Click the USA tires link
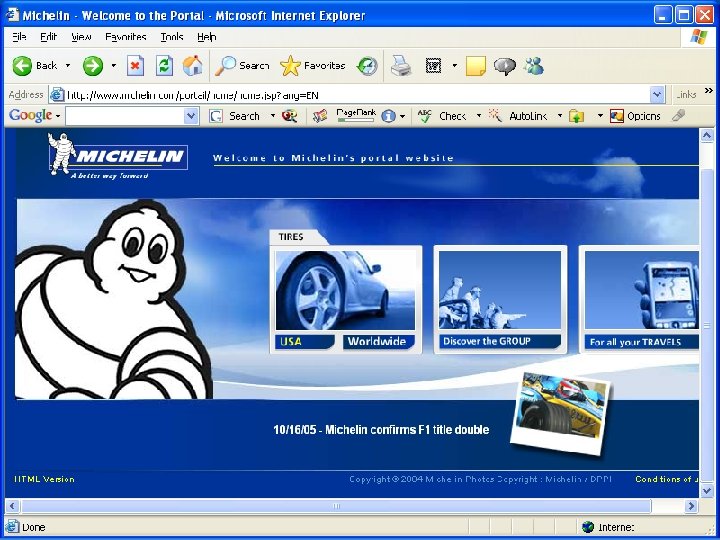Screen dimensions: 720x540 304,342
